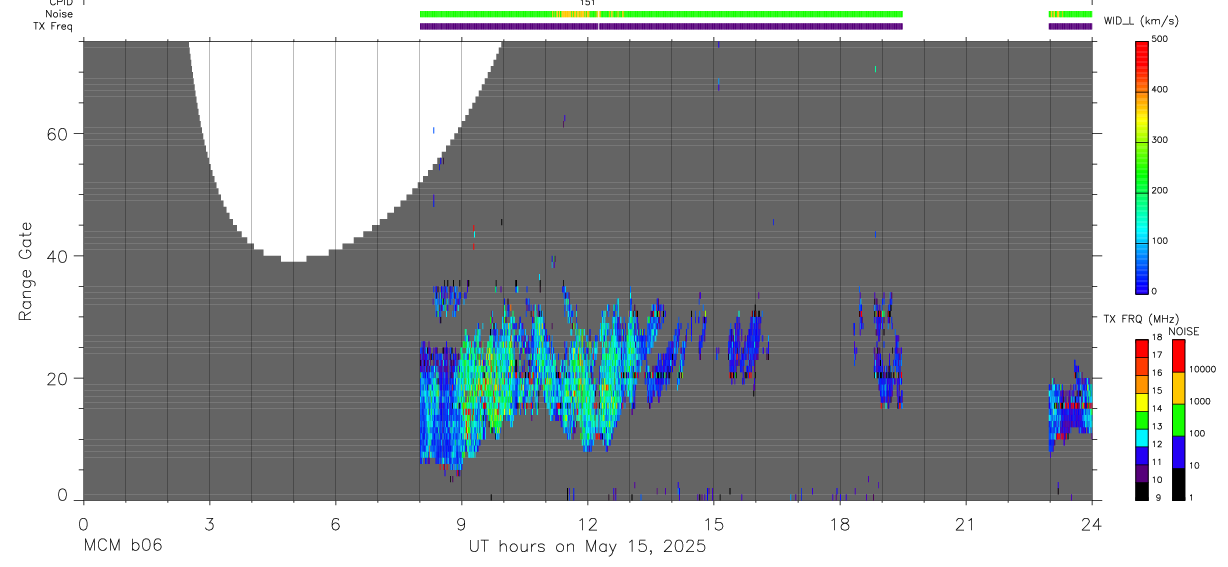Image resolution: width=1228 pixels, height=567 pixels.
Task: Click the "300" tick on the width colorbar
Action: click(x=1160, y=140)
